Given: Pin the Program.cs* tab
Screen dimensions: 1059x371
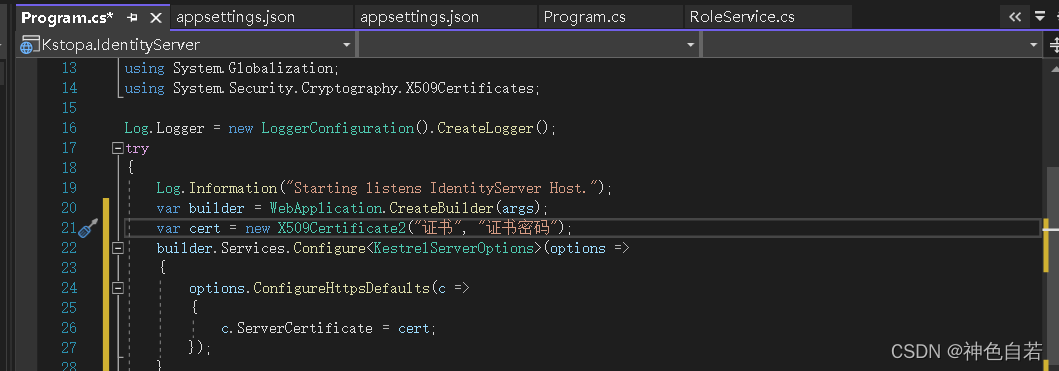Looking at the screenshot, I should pyautogui.click(x=132, y=18).
